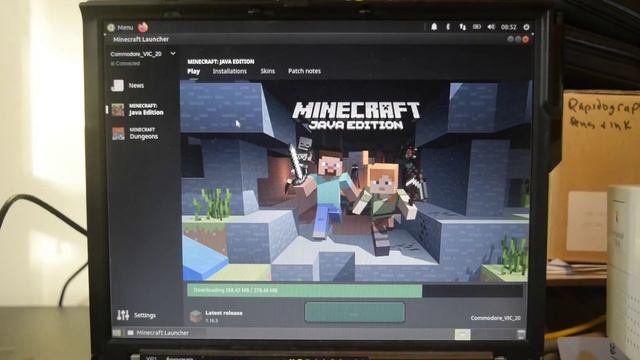
Task: Minimize the Minecraft Launcher window
Action: [x=510, y=39]
